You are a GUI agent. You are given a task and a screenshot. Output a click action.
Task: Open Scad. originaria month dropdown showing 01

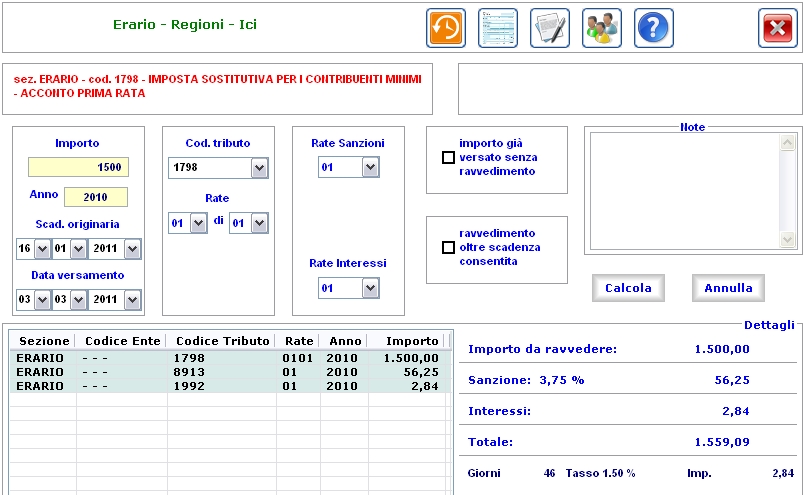click(x=78, y=249)
